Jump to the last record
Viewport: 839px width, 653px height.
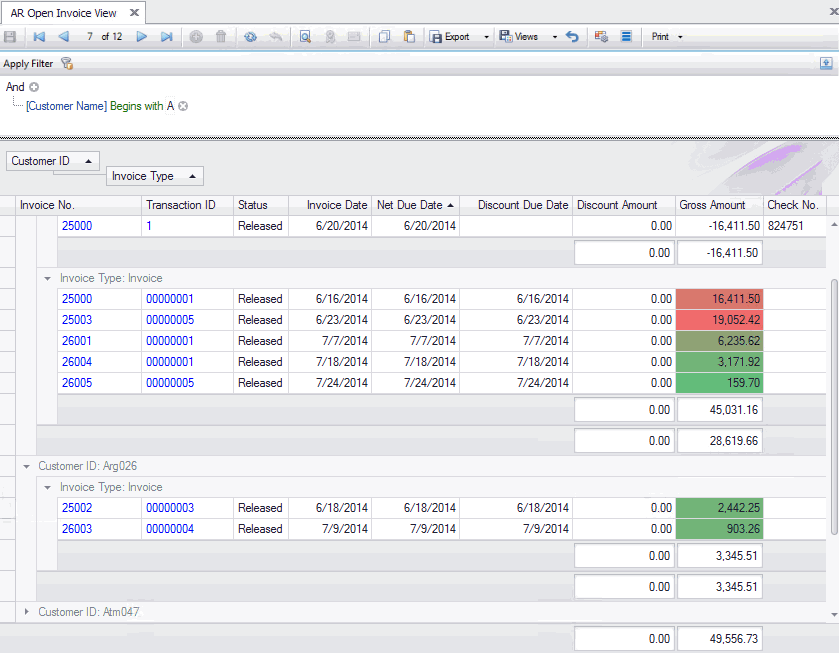pyautogui.click(x=167, y=37)
